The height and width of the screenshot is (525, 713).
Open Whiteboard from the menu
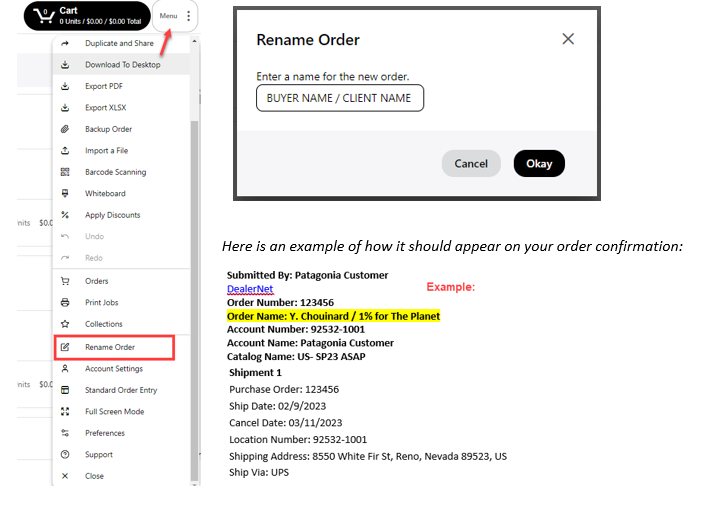coord(105,193)
